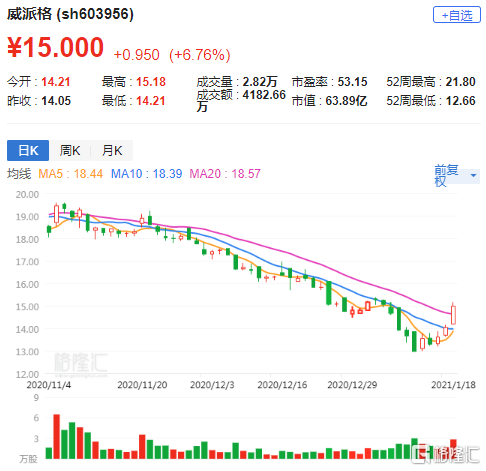Click the change value +0.950
This screenshot has width=486, height=471.
click(137, 55)
